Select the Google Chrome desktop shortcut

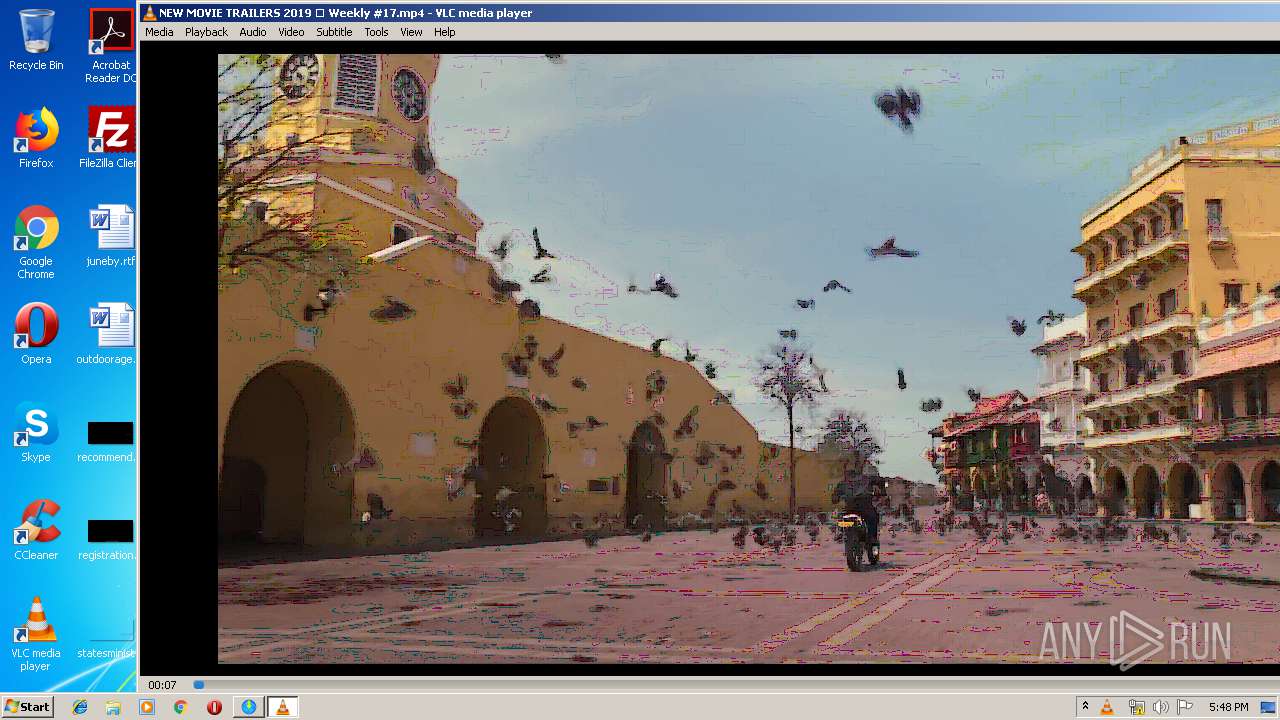[x=36, y=242]
